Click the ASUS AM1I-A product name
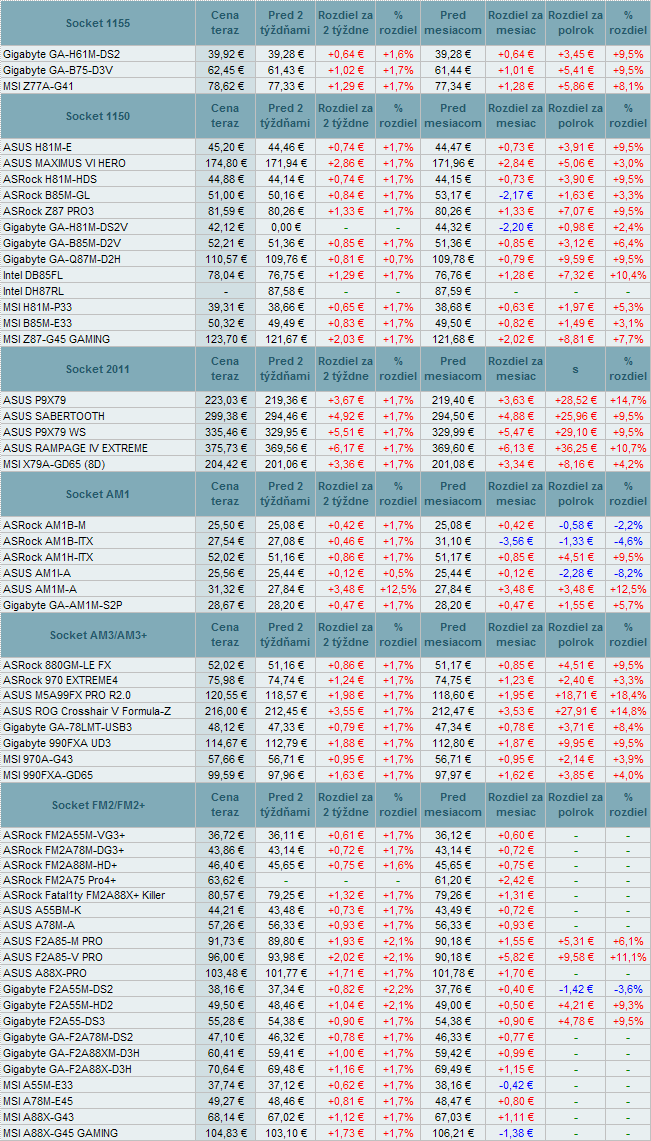 pyautogui.click(x=36, y=573)
